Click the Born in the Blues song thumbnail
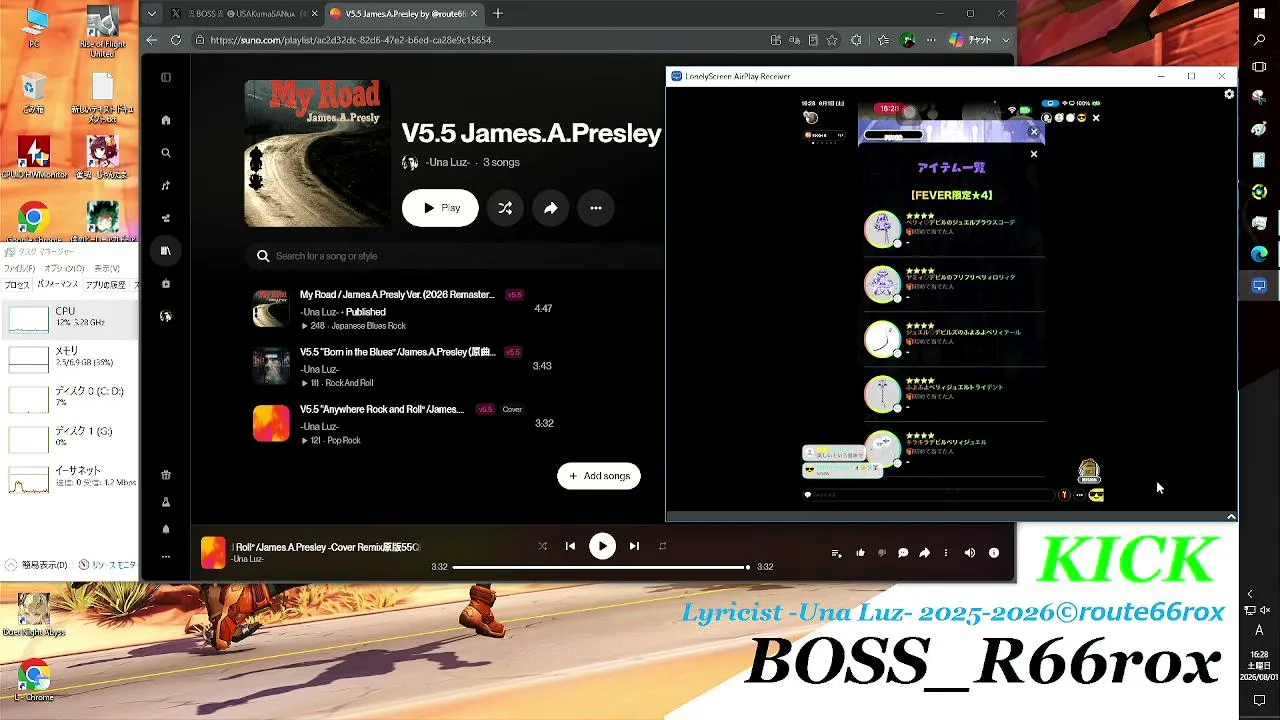The width and height of the screenshot is (1280, 720). [x=271, y=366]
